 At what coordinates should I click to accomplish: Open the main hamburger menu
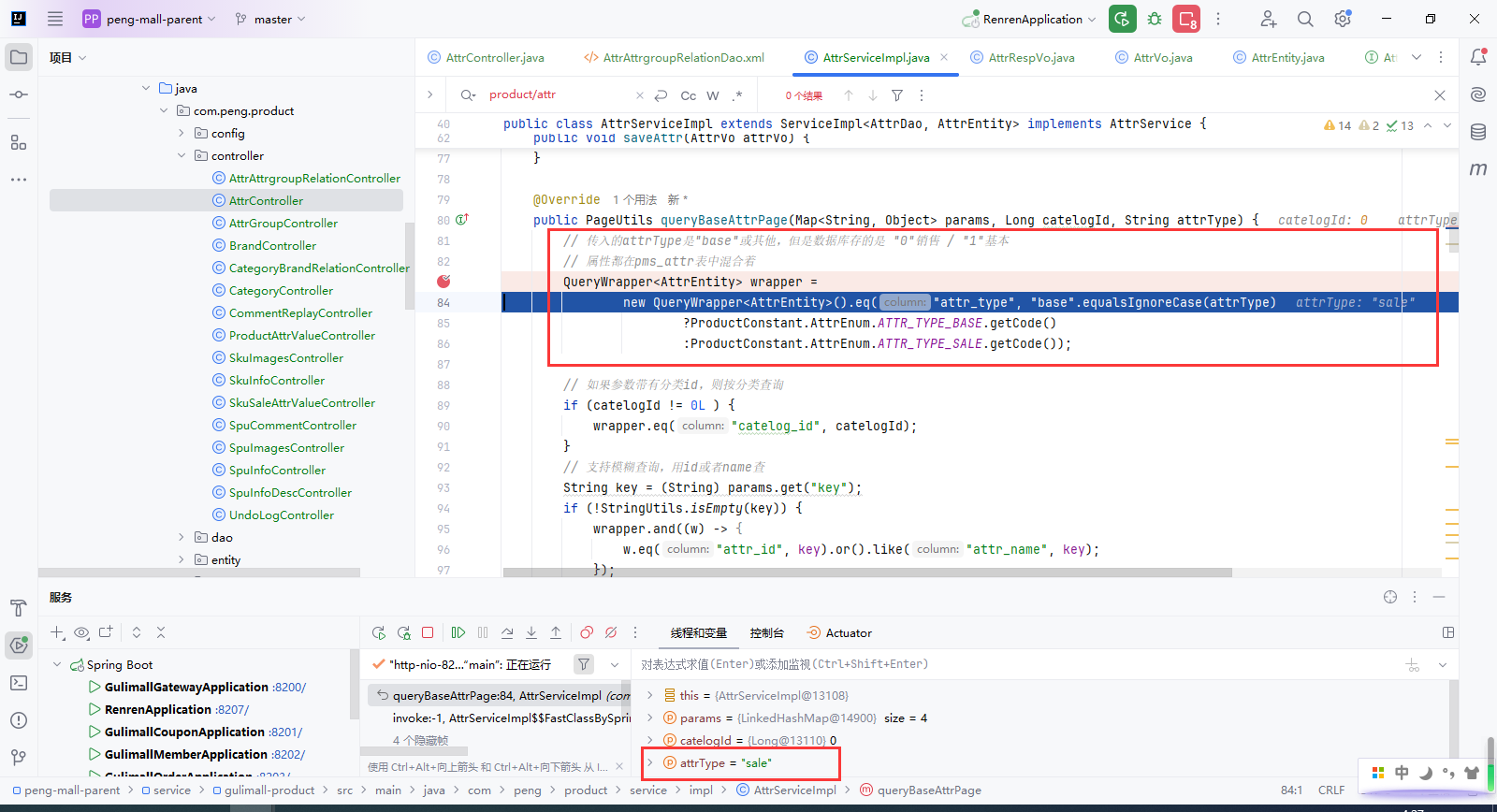click(x=55, y=19)
